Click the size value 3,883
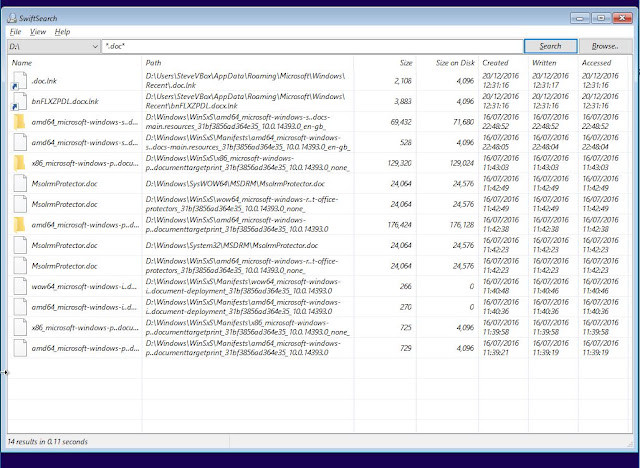Viewport: 640px width, 468px height. coord(403,101)
